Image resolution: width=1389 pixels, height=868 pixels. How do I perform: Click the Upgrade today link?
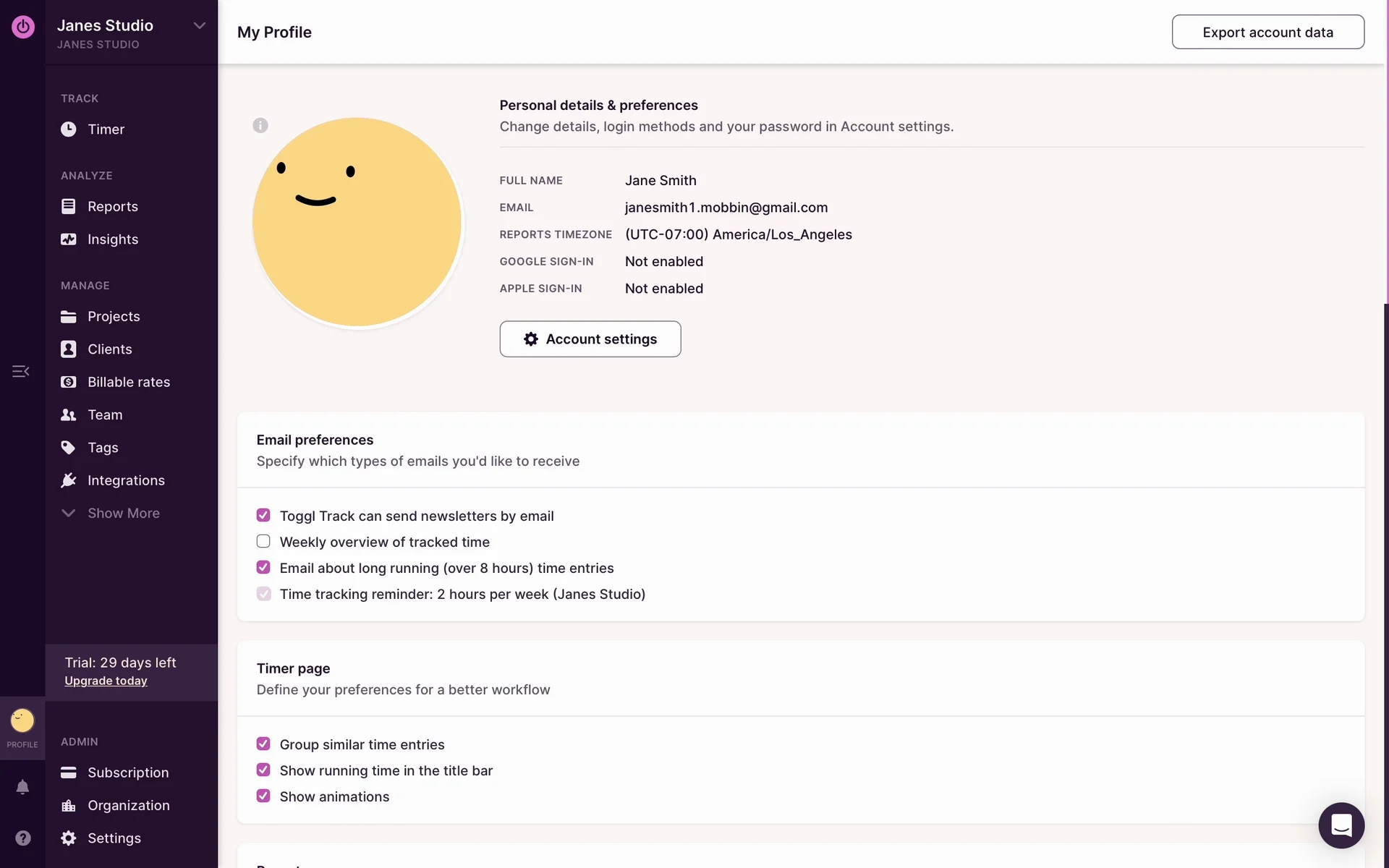tap(106, 681)
